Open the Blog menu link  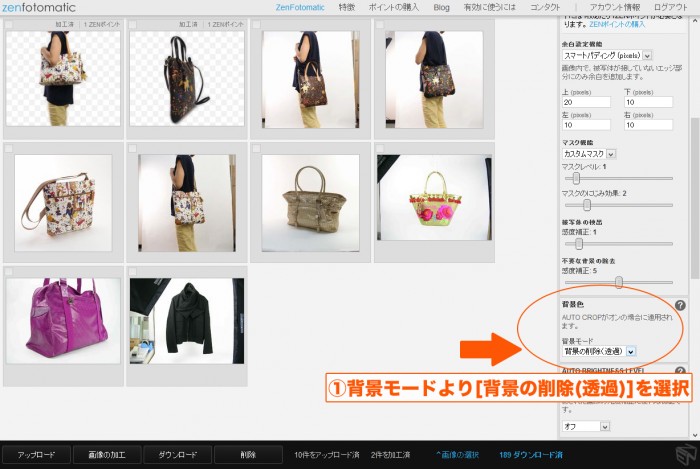pos(441,7)
